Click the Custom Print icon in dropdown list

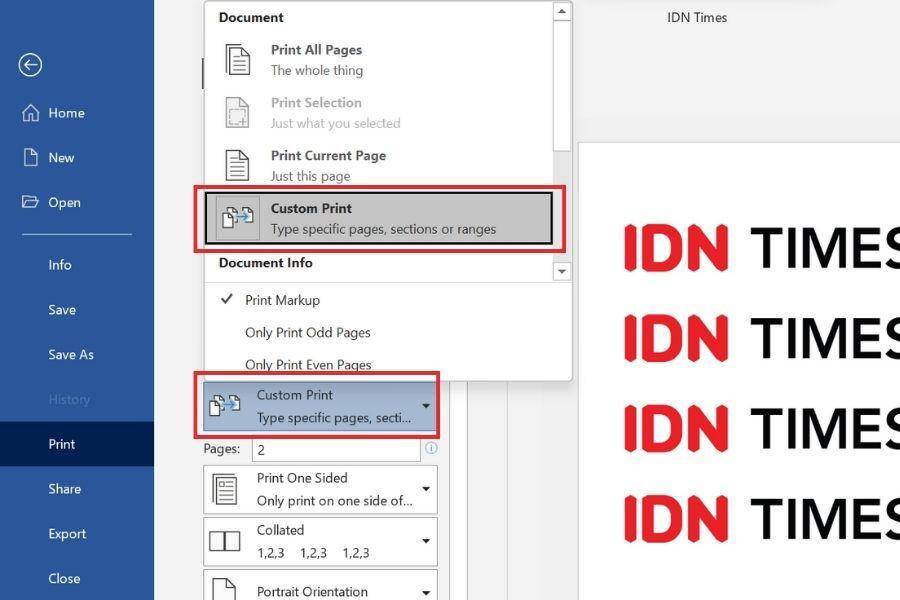tap(238, 218)
